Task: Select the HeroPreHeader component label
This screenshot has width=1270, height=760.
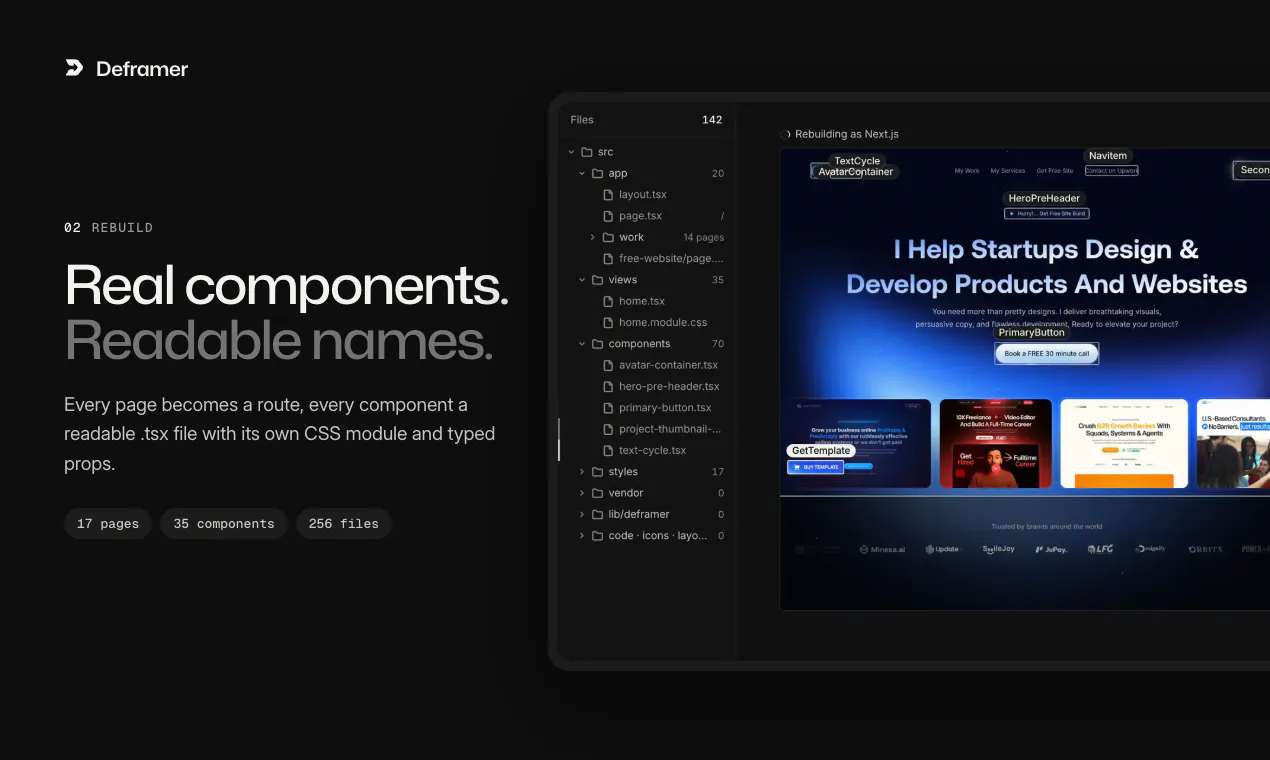Action: [1045, 198]
